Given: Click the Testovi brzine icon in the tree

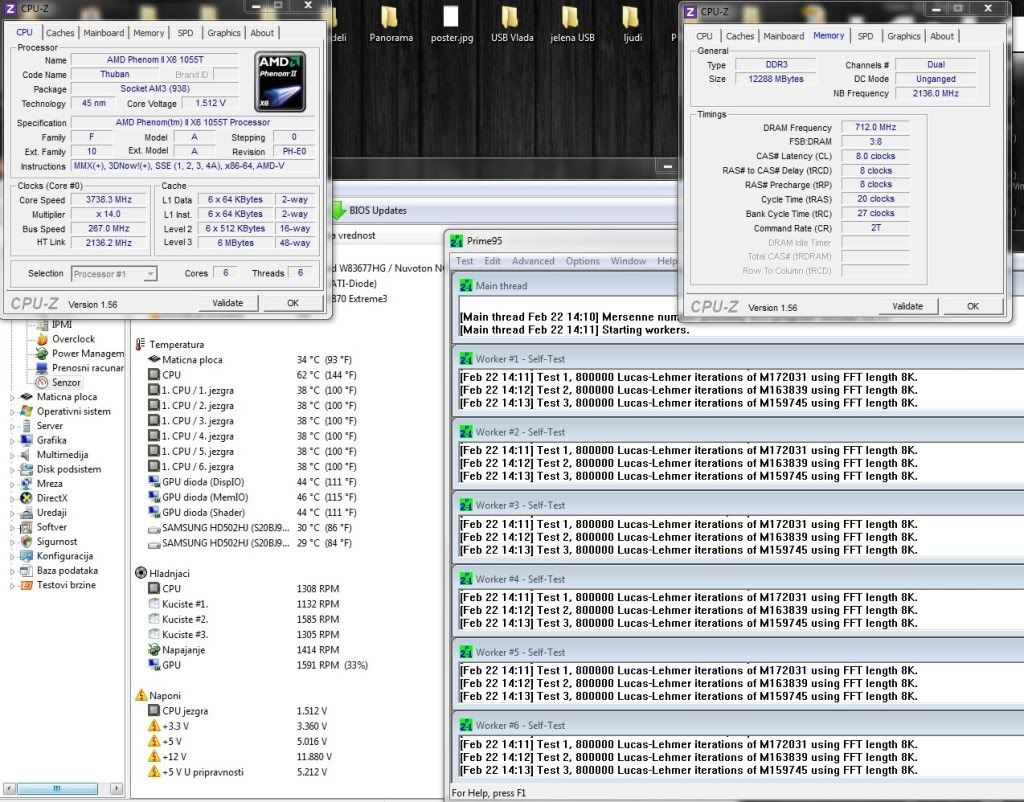Looking at the screenshot, I should point(26,585).
